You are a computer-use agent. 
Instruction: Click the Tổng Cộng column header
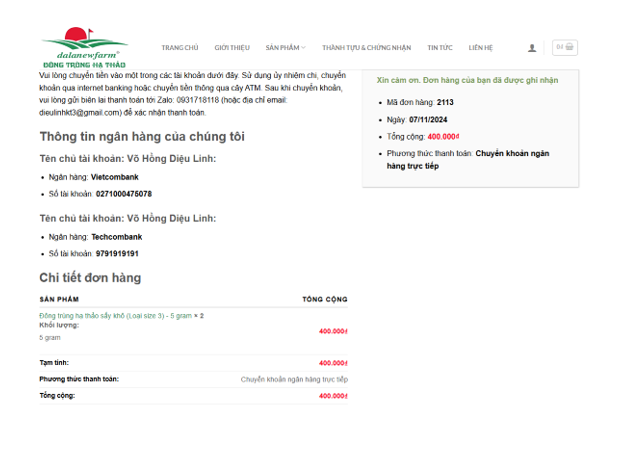tap(325, 300)
